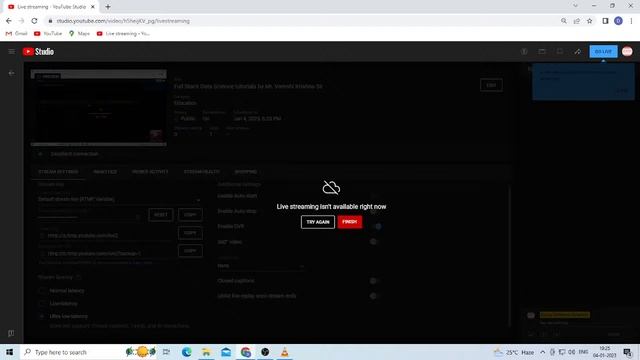640x360 pixels.
Task: Click the address bar URL field
Action: pyautogui.click(x=302, y=21)
